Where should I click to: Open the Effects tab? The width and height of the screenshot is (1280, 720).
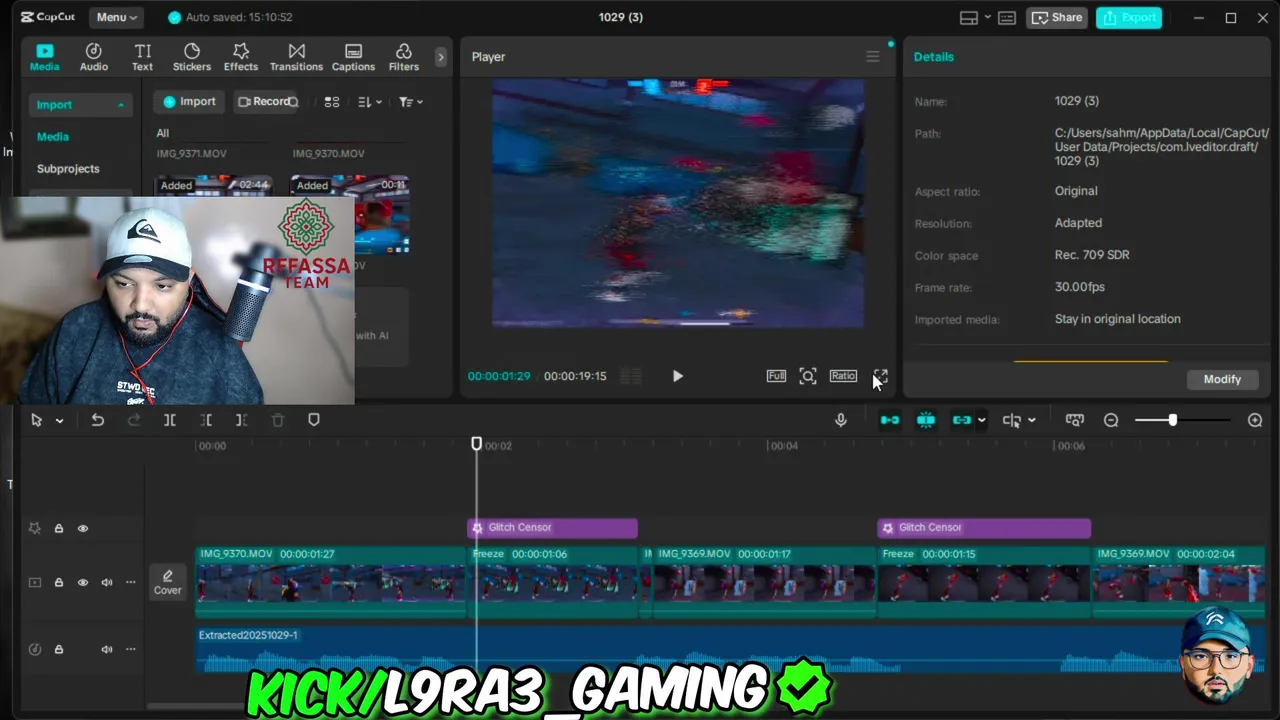point(241,57)
